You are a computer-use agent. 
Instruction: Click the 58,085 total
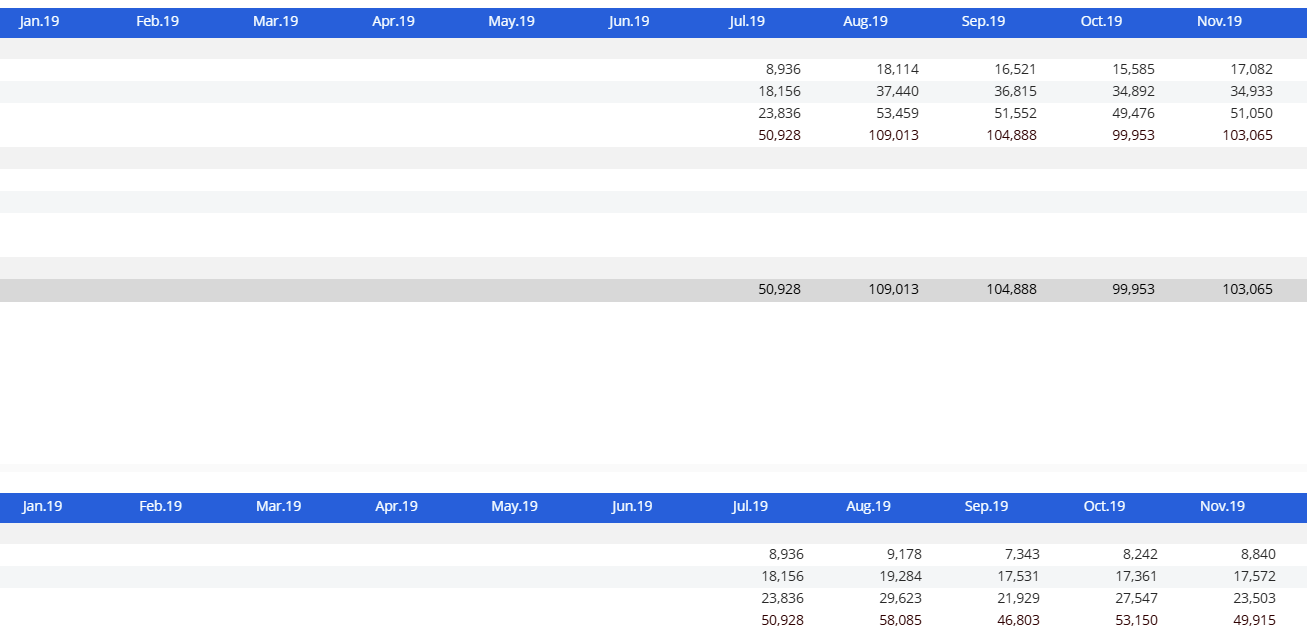900,620
